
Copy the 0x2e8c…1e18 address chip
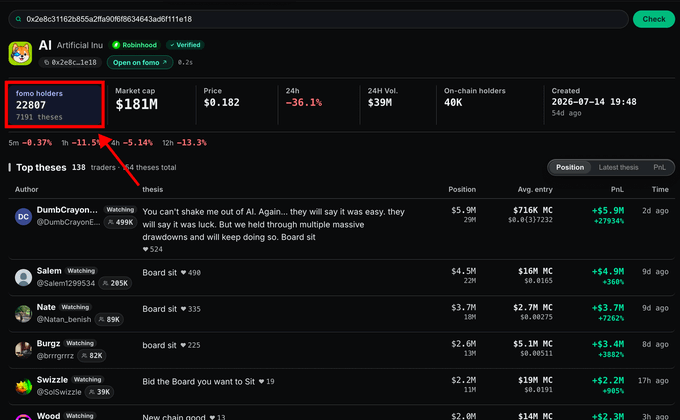tap(70, 62)
